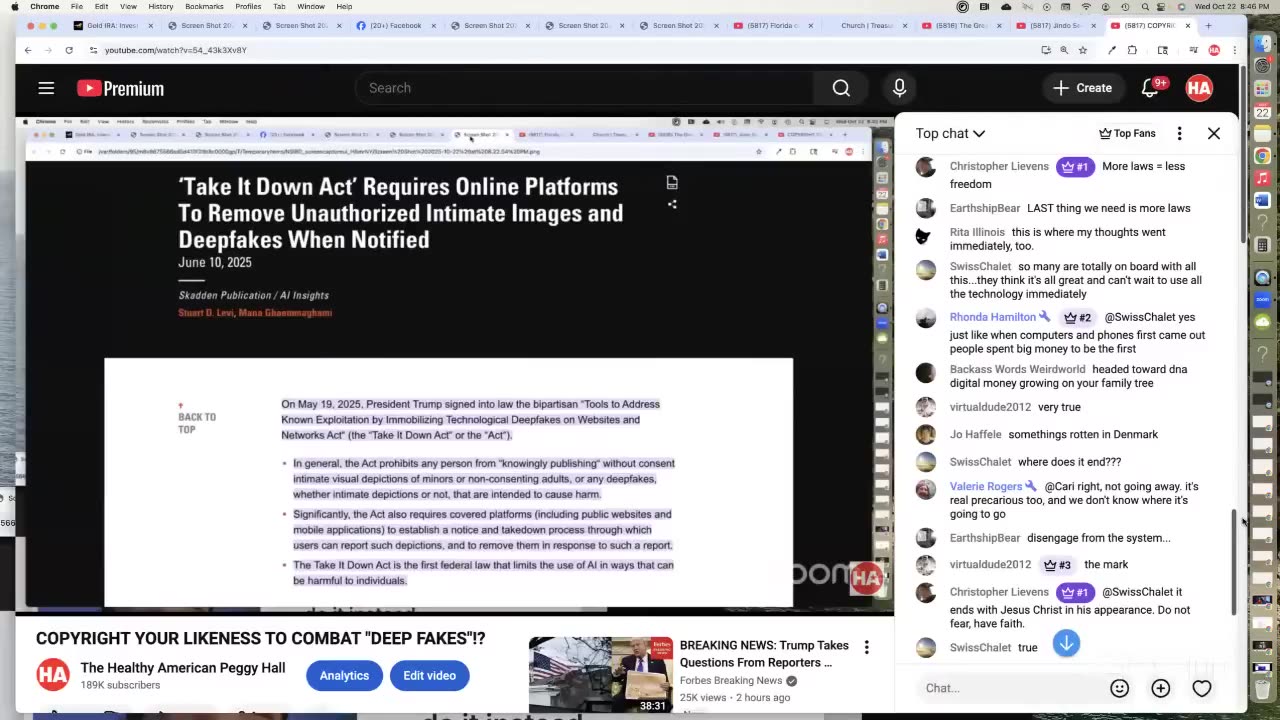Click Rita Illinois chat author name
Screen dimensions: 1280x720
tap(977, 232)
